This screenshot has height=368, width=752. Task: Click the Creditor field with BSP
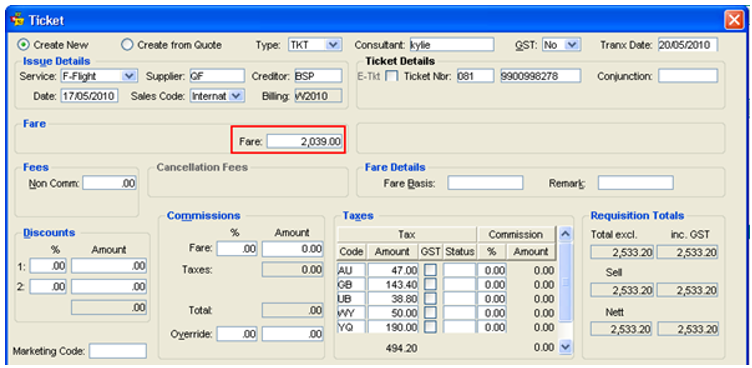318,75
